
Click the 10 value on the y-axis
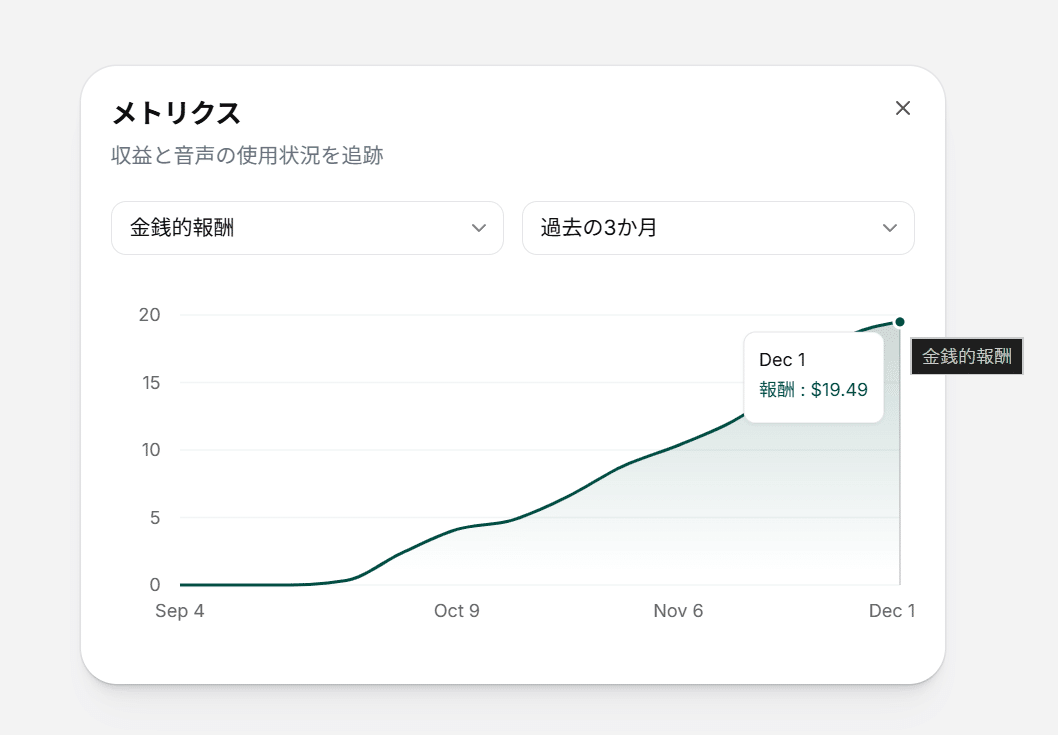(x=149, y=450)
